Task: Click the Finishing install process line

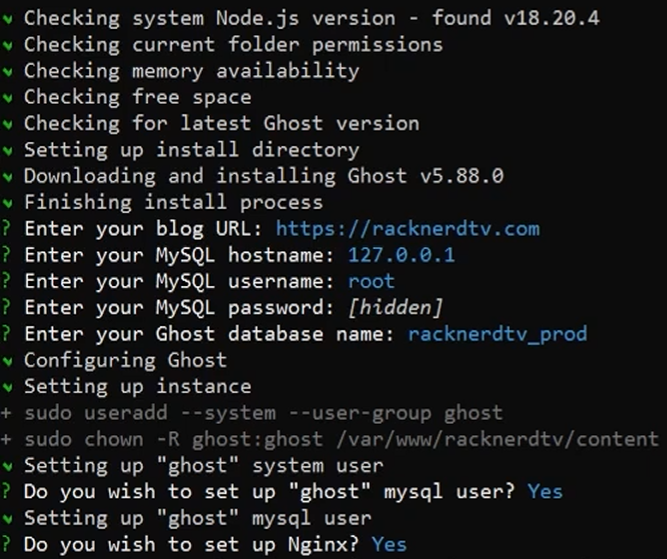Action: (x=174, y=202)
